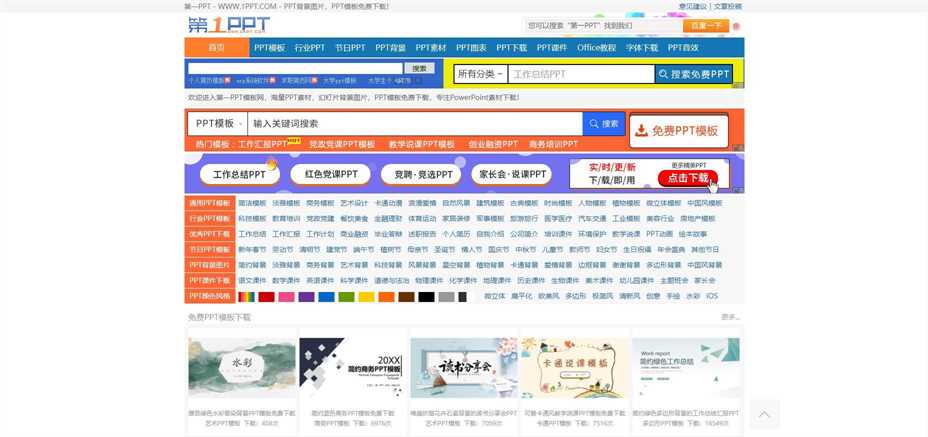
Task: Open the 水彩 watercolor template thumbnail
Action: pos(242,366)
